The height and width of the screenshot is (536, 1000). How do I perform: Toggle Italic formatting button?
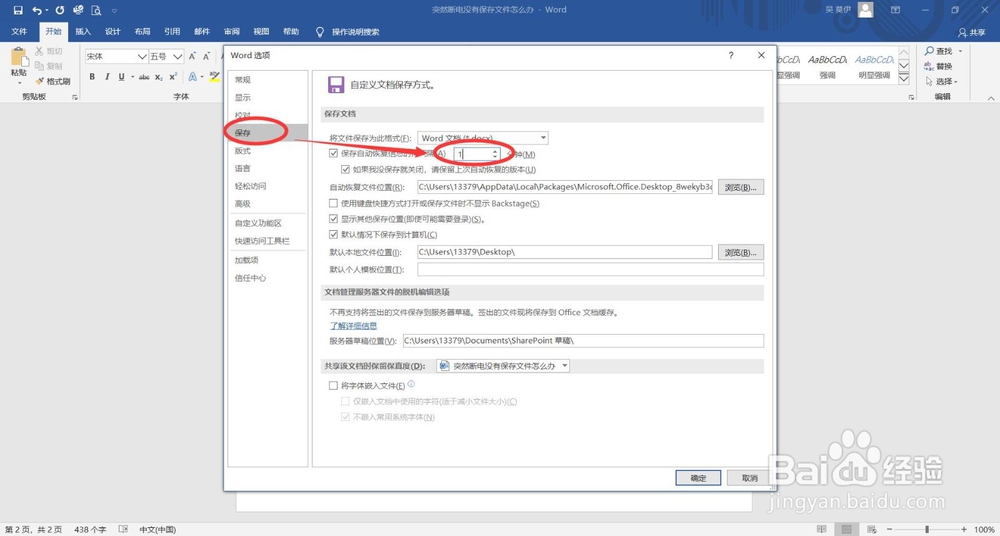click(x=107, y=77)
